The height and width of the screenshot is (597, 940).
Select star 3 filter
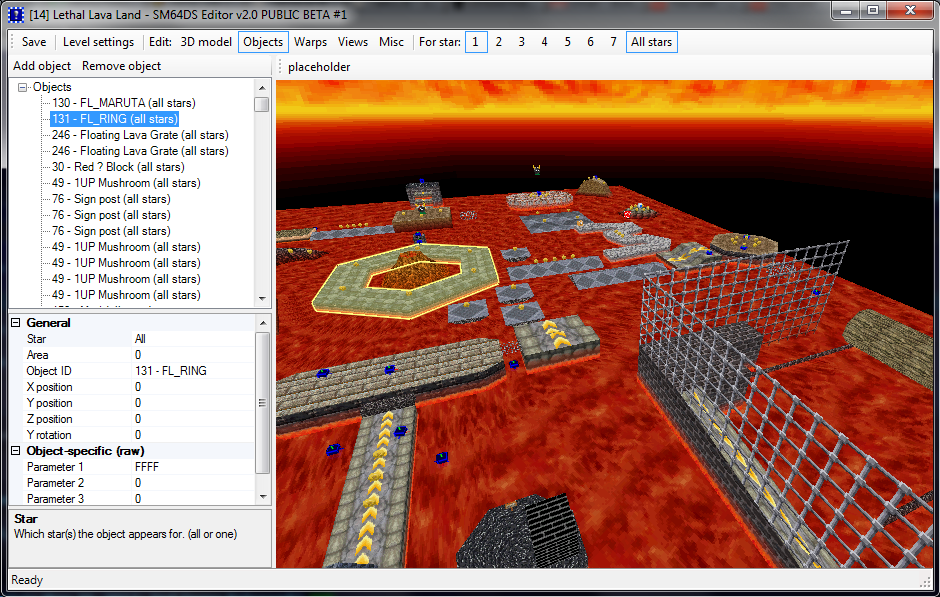click(x=522, y=42)
